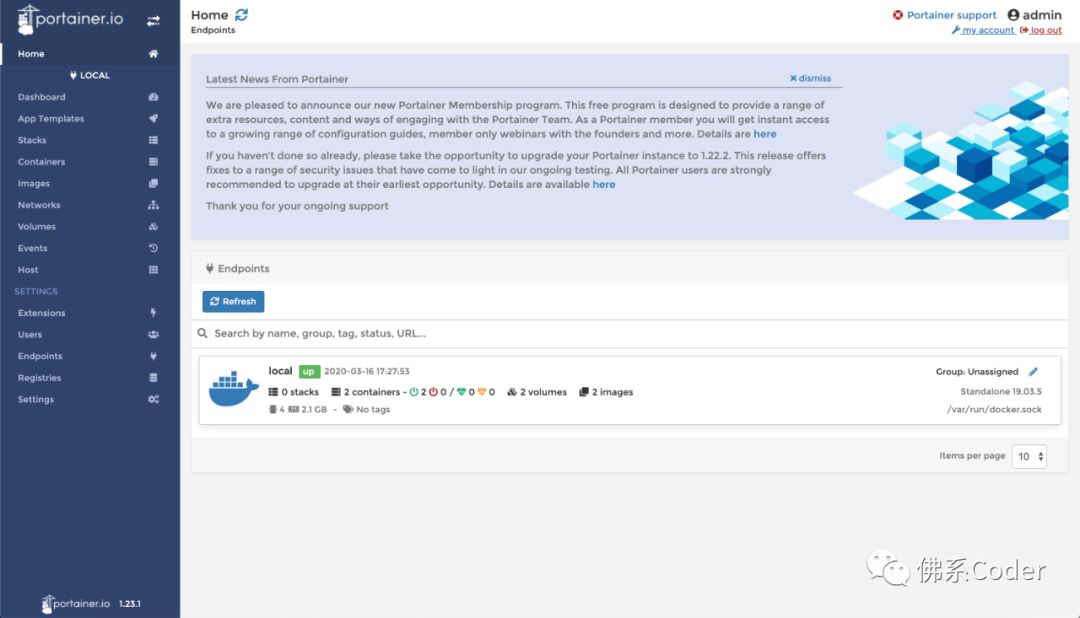Click the Events history icon
1080x618 pixels.
pyautogui.click(x=153, y=248)
